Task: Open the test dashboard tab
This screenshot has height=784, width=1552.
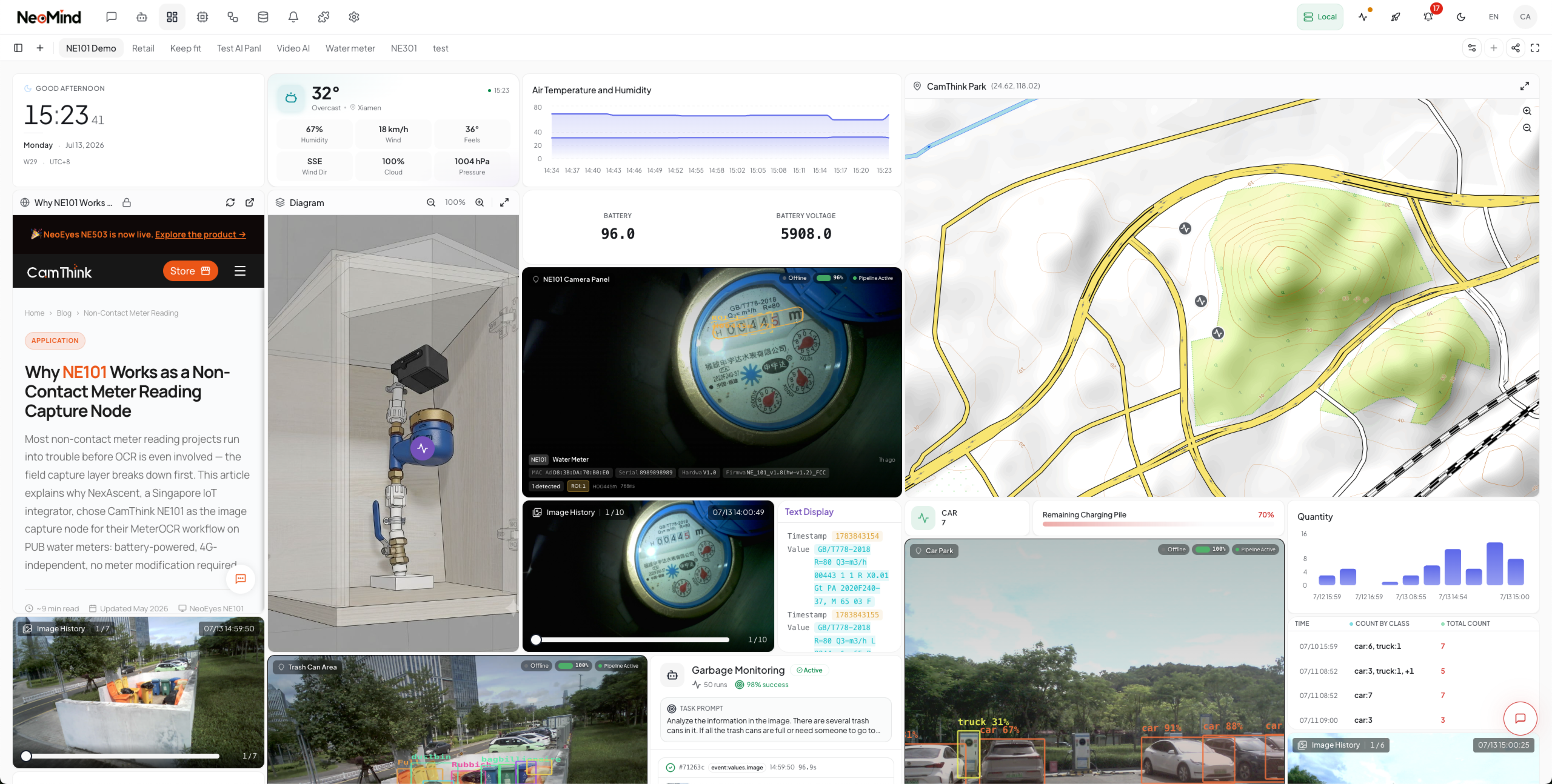Action: coord(440,48)
